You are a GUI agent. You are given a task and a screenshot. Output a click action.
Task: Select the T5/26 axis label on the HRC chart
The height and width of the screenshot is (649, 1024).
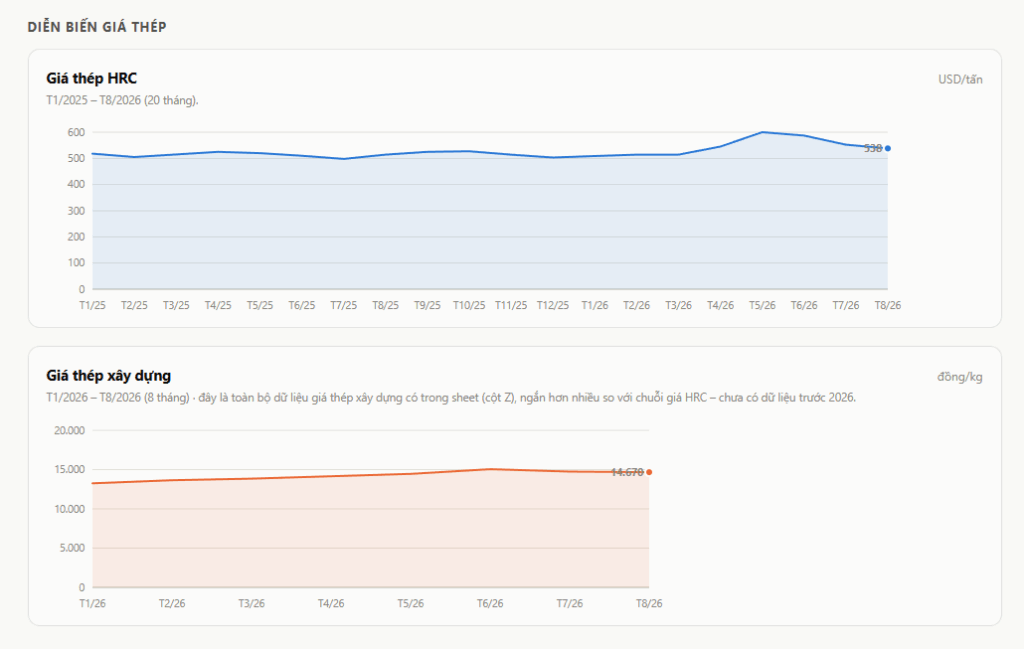pyautogui.click(x=762, y=306)
